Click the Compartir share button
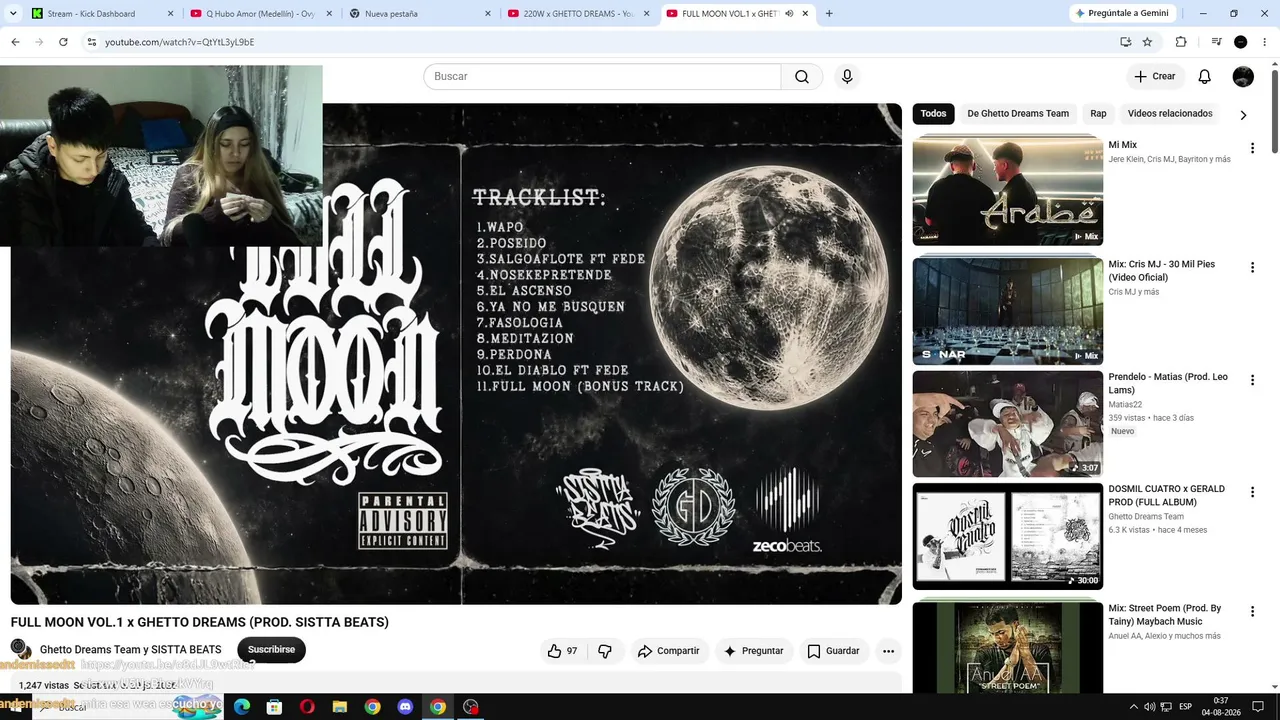The height and width of the screenshot is (720, 1280). 669,651
